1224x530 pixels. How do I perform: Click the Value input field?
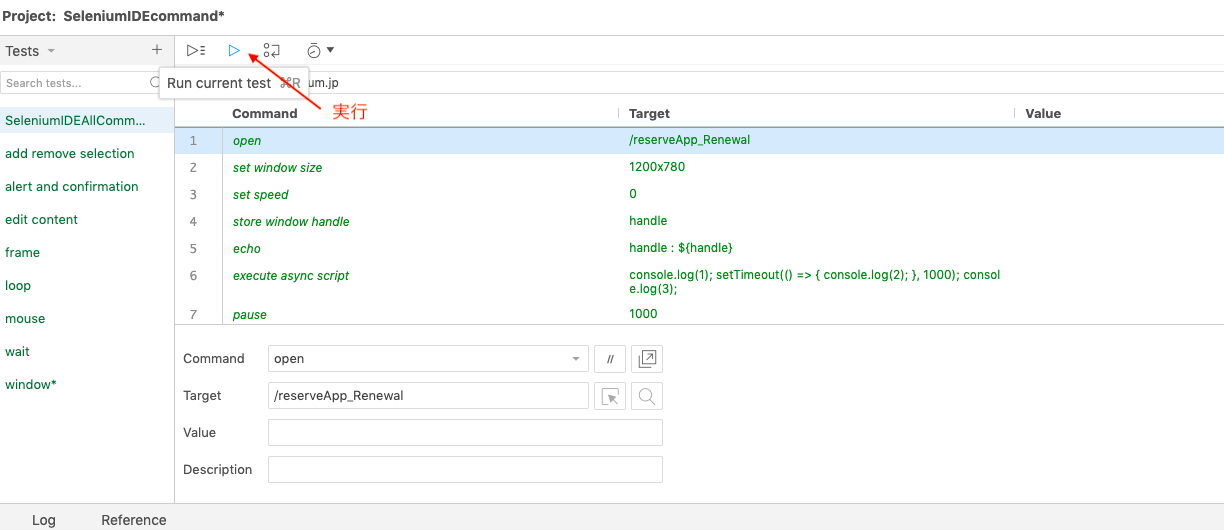pyautogui.click(x=465, y=433)
